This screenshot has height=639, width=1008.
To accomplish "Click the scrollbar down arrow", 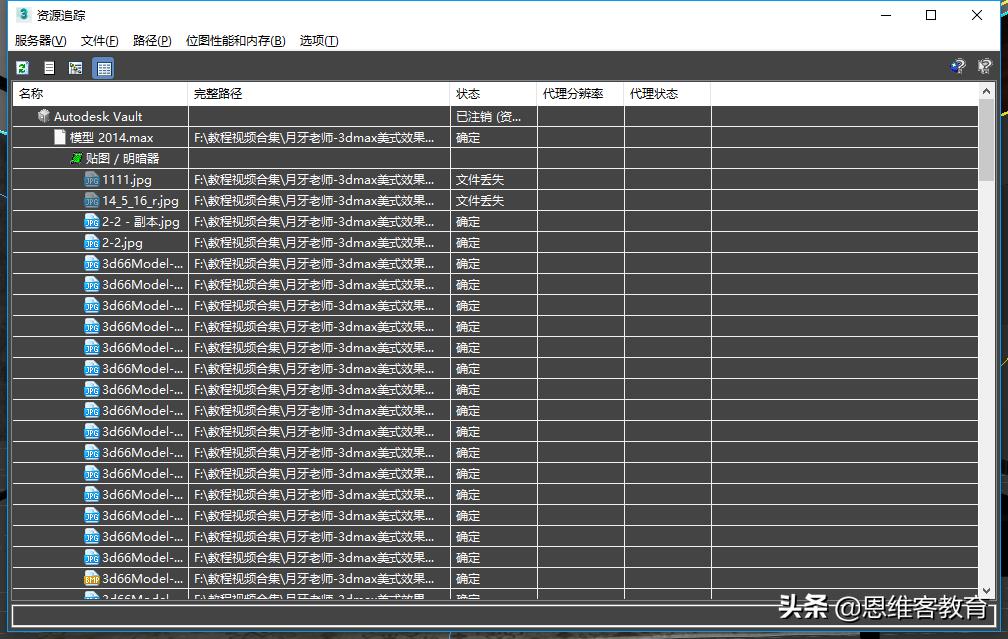I will point(986,591).
